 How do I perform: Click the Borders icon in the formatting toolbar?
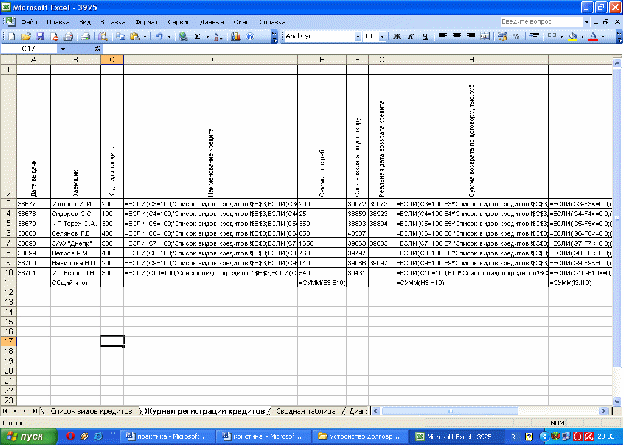(552, 36)
